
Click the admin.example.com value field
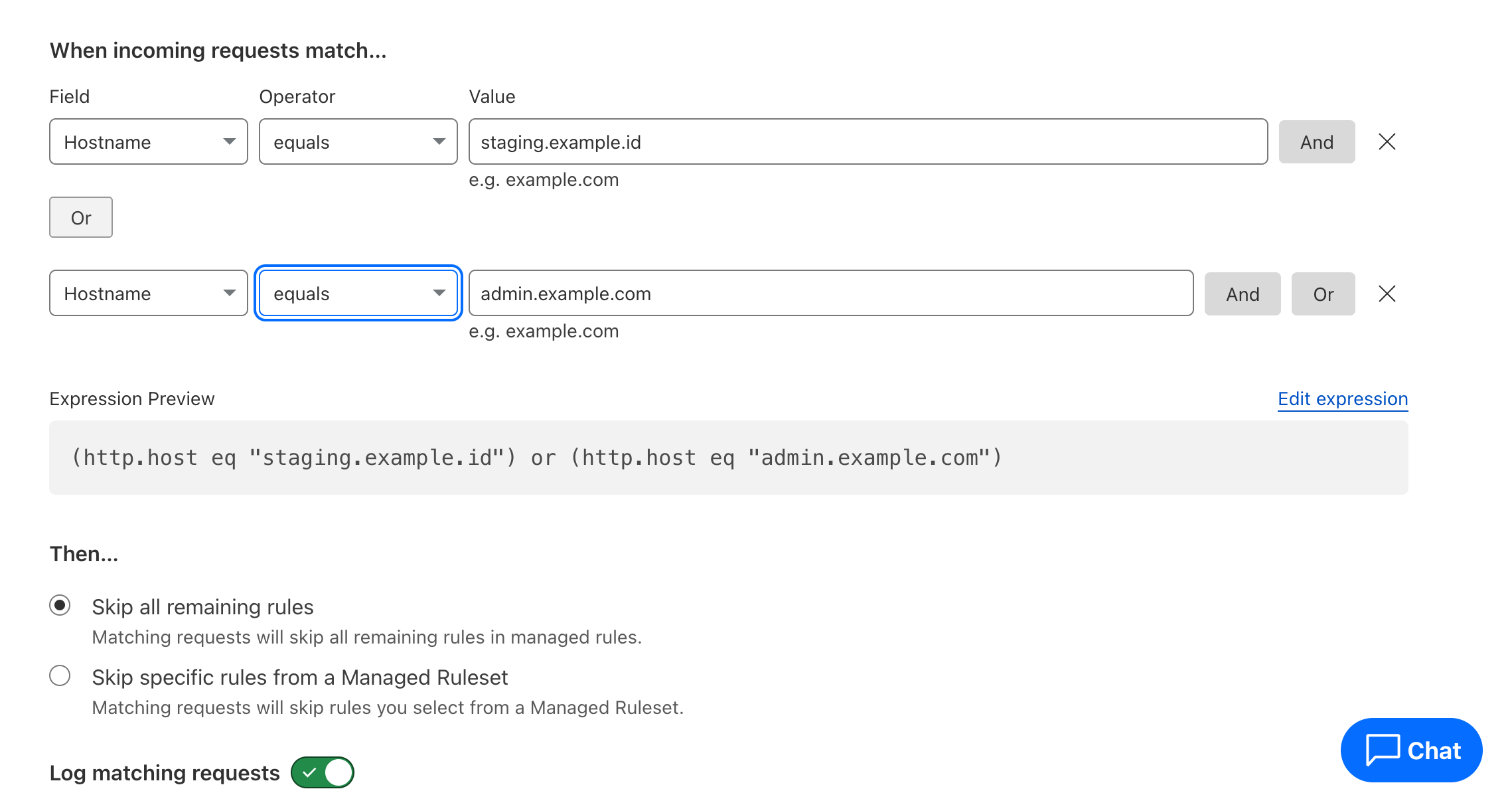pos(830,293)
